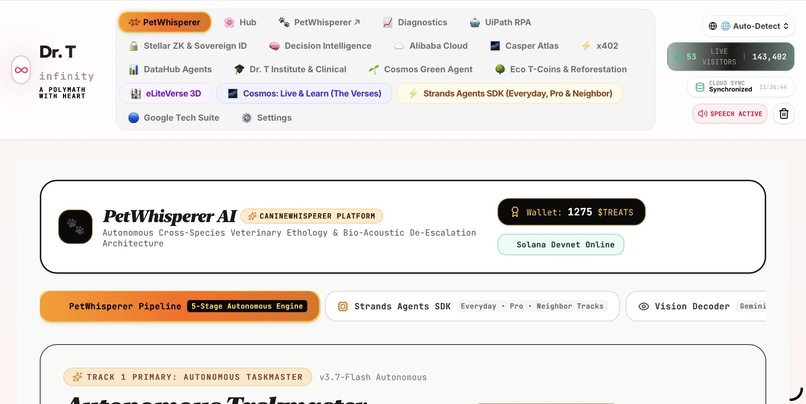Image resolution: width=806 pixels, height=404 pixels.
Task: Click the PetWhisperer AI paw logo
Action: [x=75, y=226]
